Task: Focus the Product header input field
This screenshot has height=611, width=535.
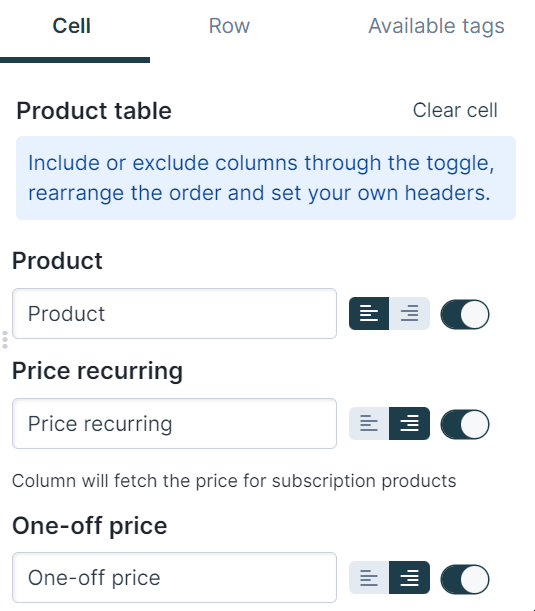Action: [x=174, y=314]
